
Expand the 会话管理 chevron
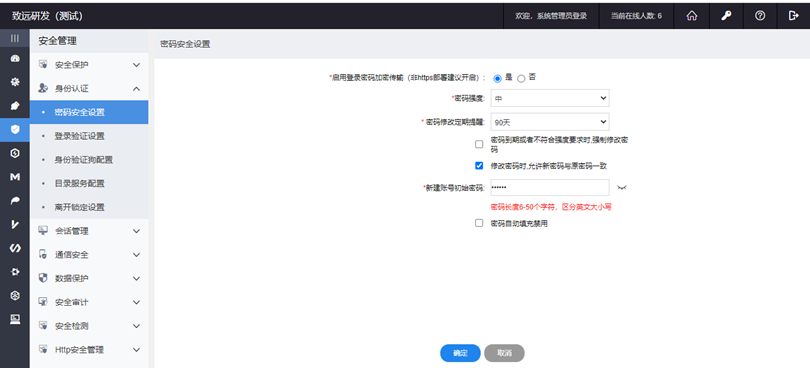[x=136, y=231]
